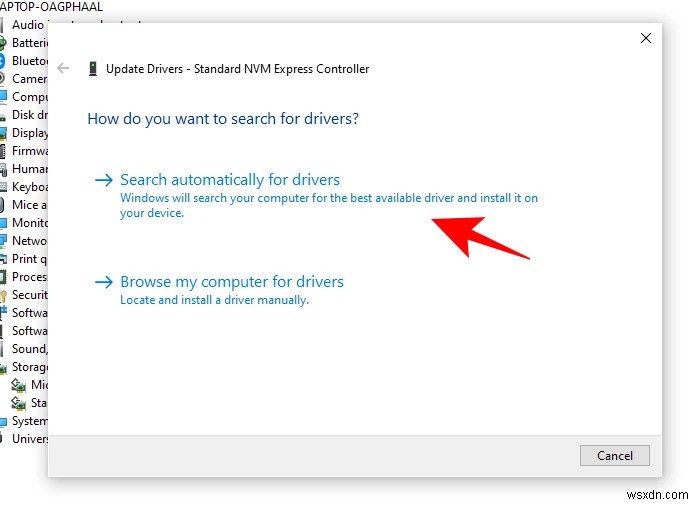Select System devices category in Device Manager
Image resolution: width=700 pixels, height=505 pixels.
(29, 421)
